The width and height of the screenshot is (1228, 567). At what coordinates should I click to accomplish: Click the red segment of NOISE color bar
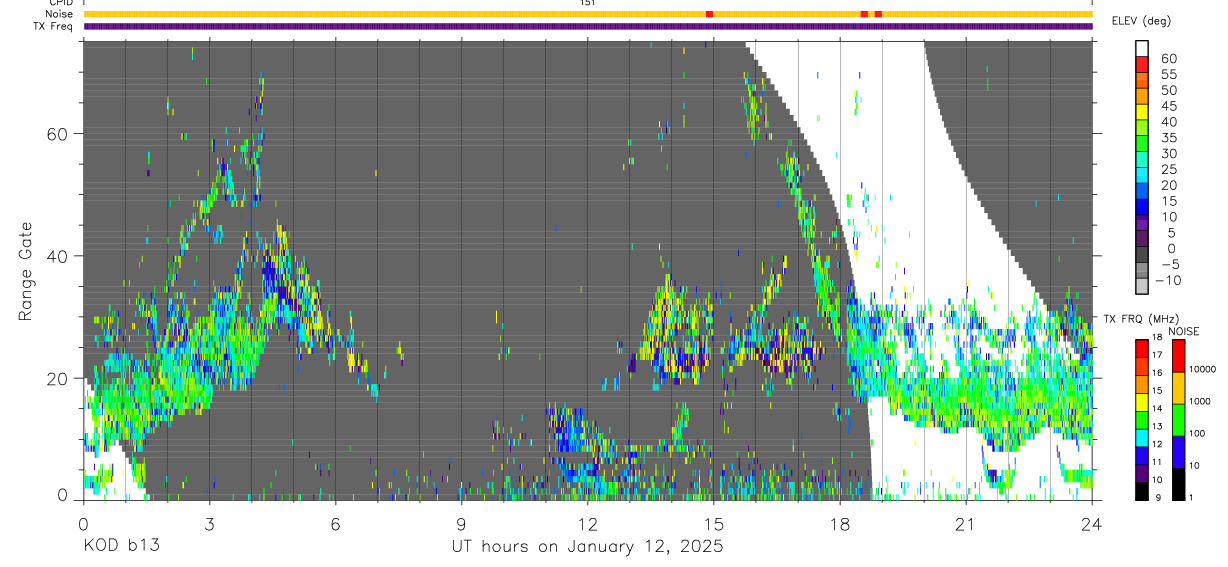tap(1178, 356)
